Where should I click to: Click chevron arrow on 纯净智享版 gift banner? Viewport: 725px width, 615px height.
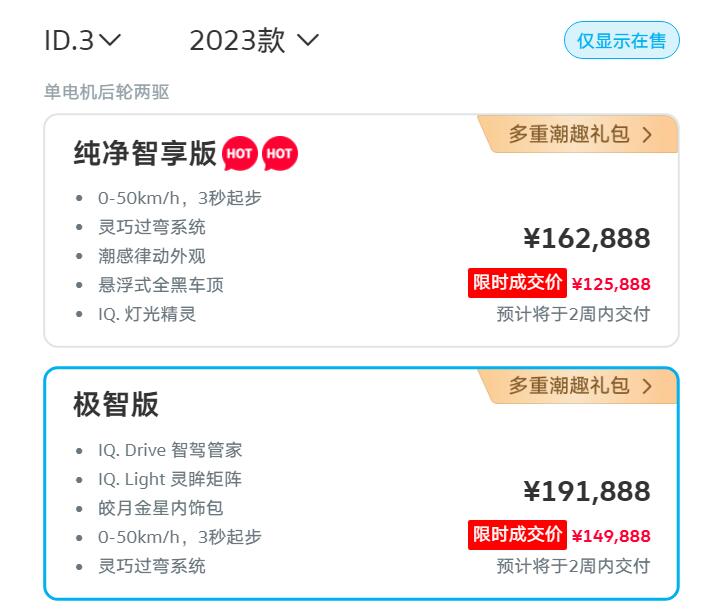click(647, 134)
